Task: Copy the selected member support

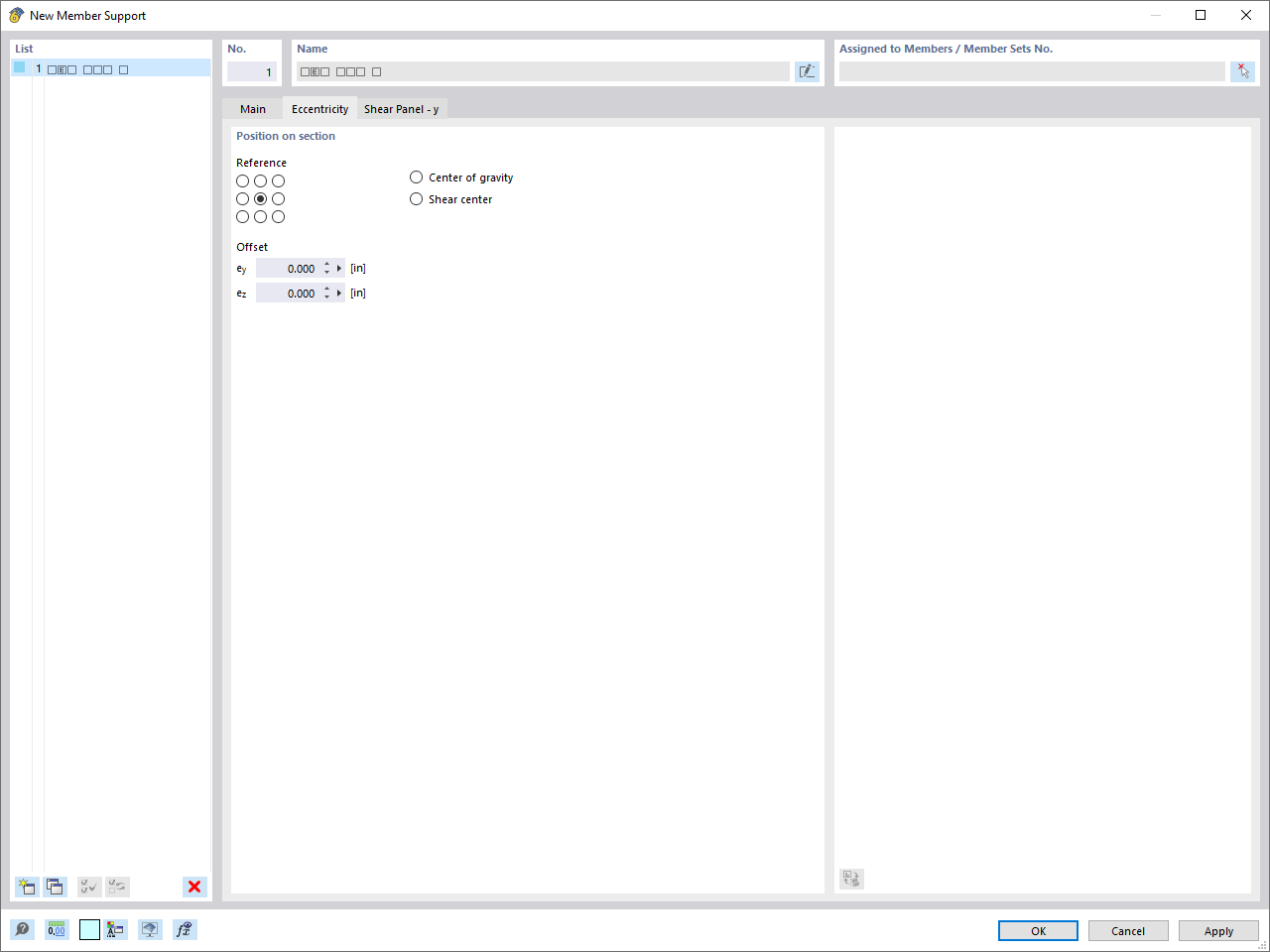Action: (x=55, y=887)
